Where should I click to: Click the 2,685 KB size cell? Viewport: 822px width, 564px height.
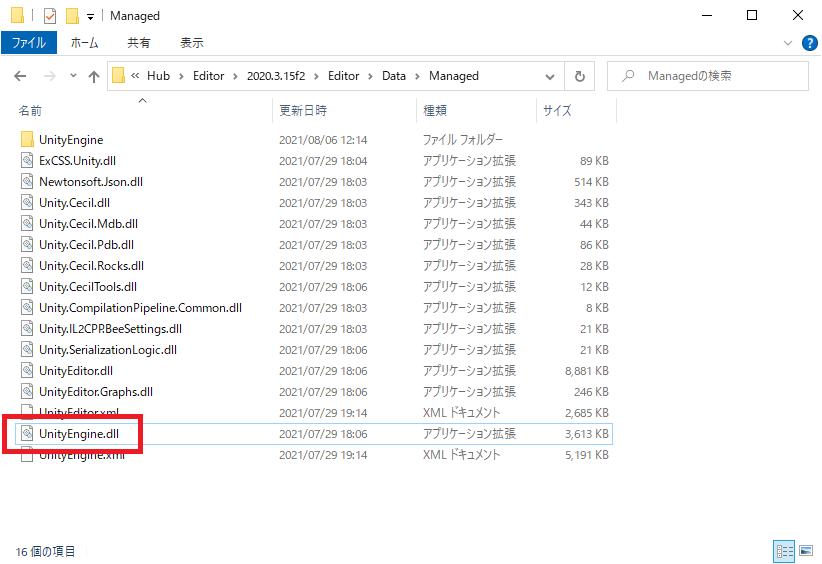587,413
